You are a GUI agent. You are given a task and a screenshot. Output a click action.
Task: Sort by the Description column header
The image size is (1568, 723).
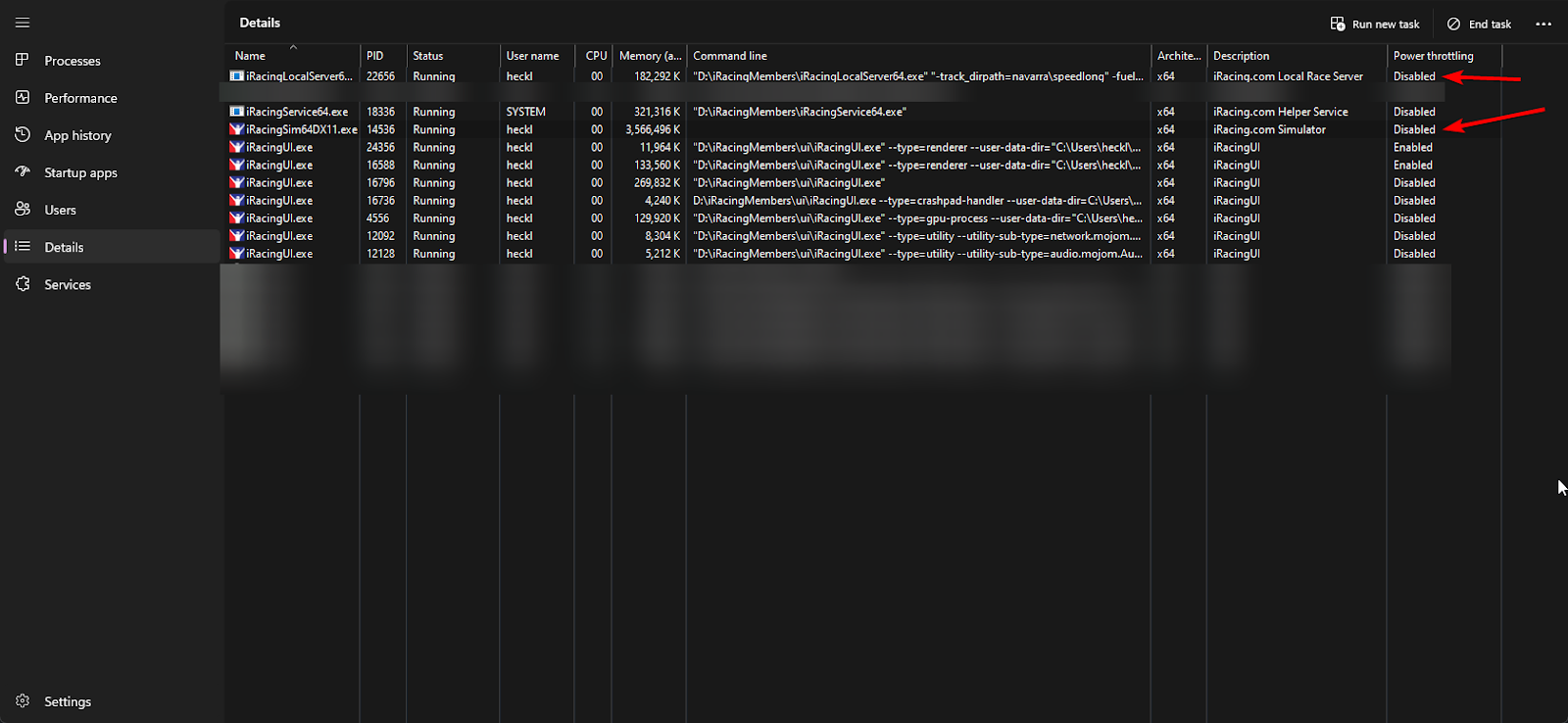tap(1297, 56)
